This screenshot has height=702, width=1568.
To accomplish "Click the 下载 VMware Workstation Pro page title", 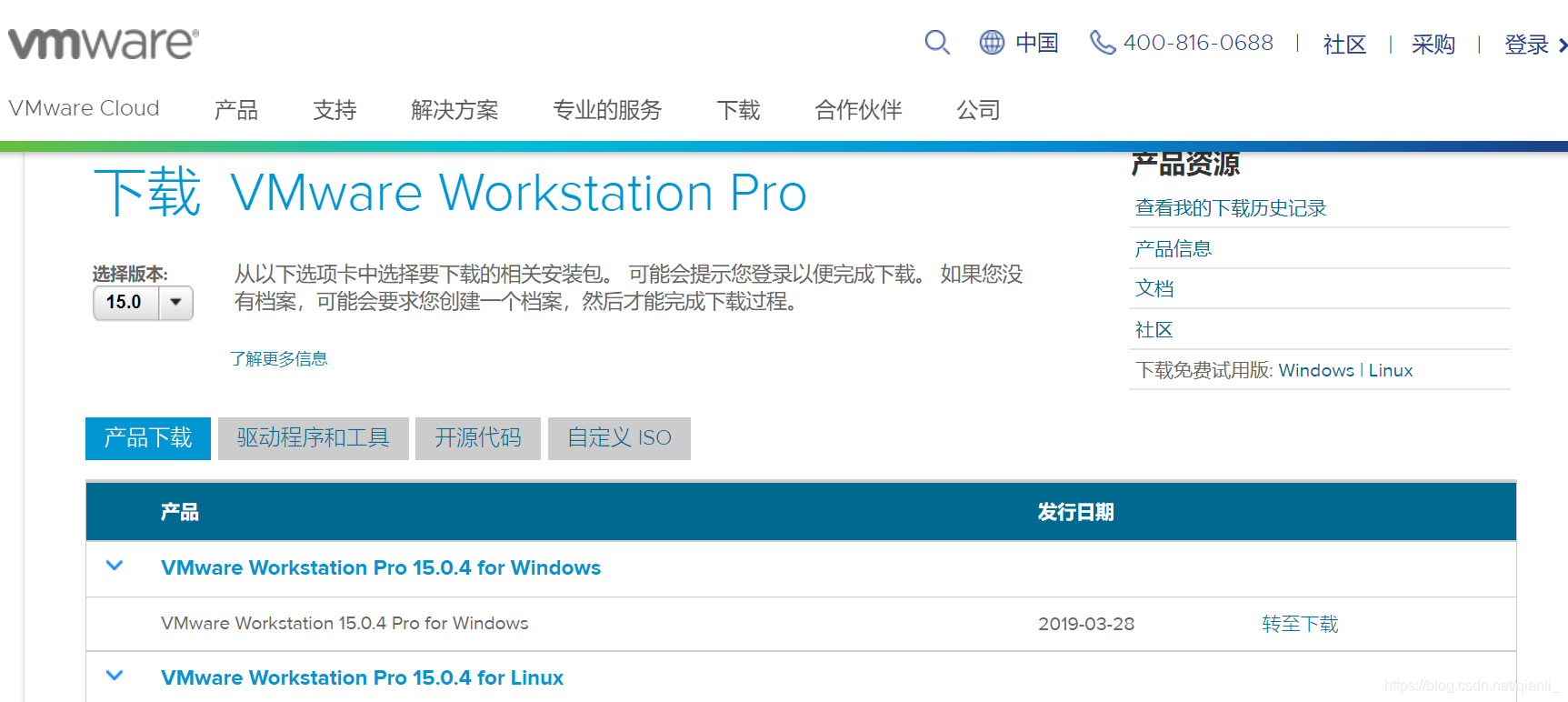I will click(450, 193).
